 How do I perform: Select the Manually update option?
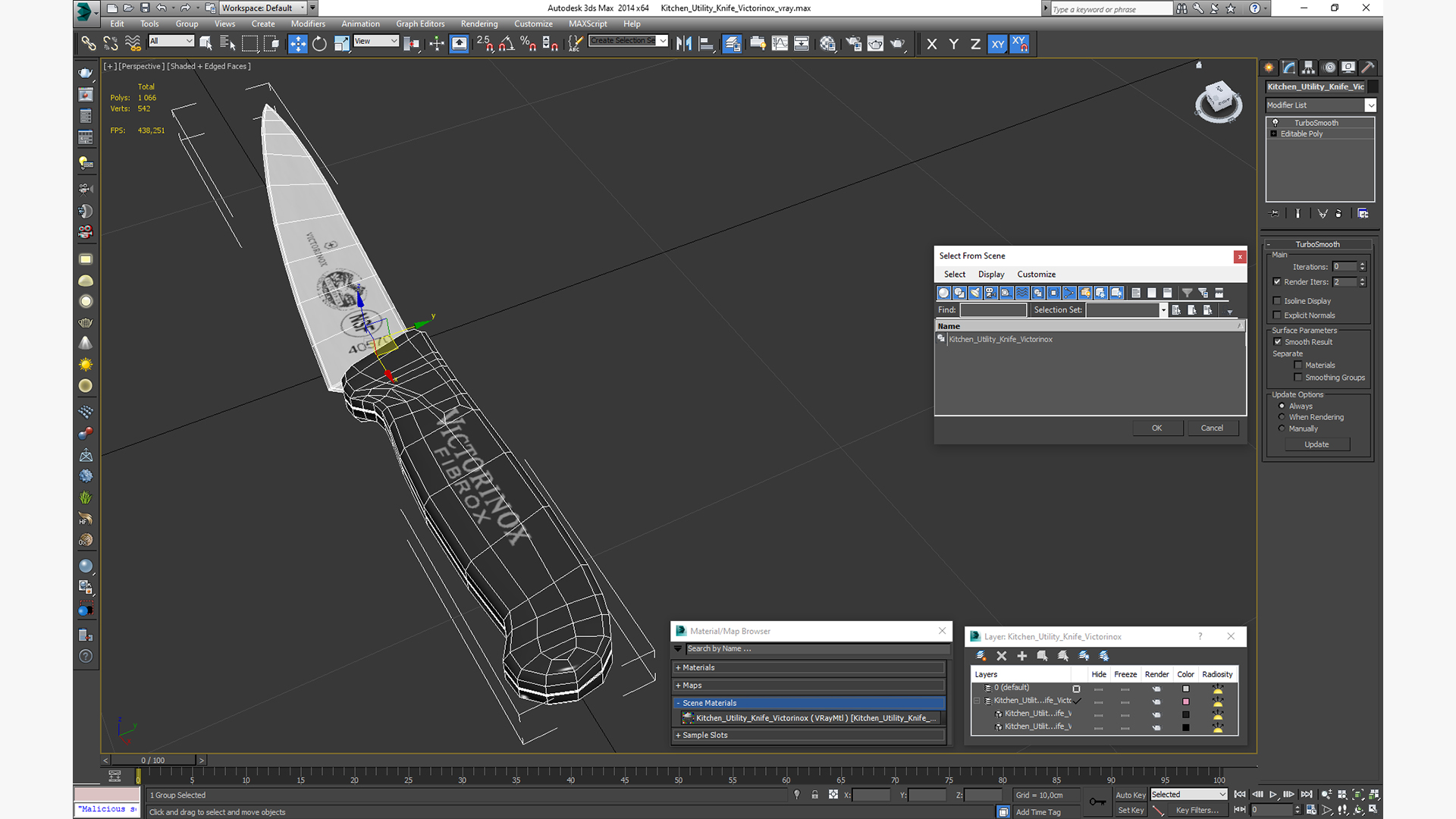pyautogui.click(x=1282, y=428)
